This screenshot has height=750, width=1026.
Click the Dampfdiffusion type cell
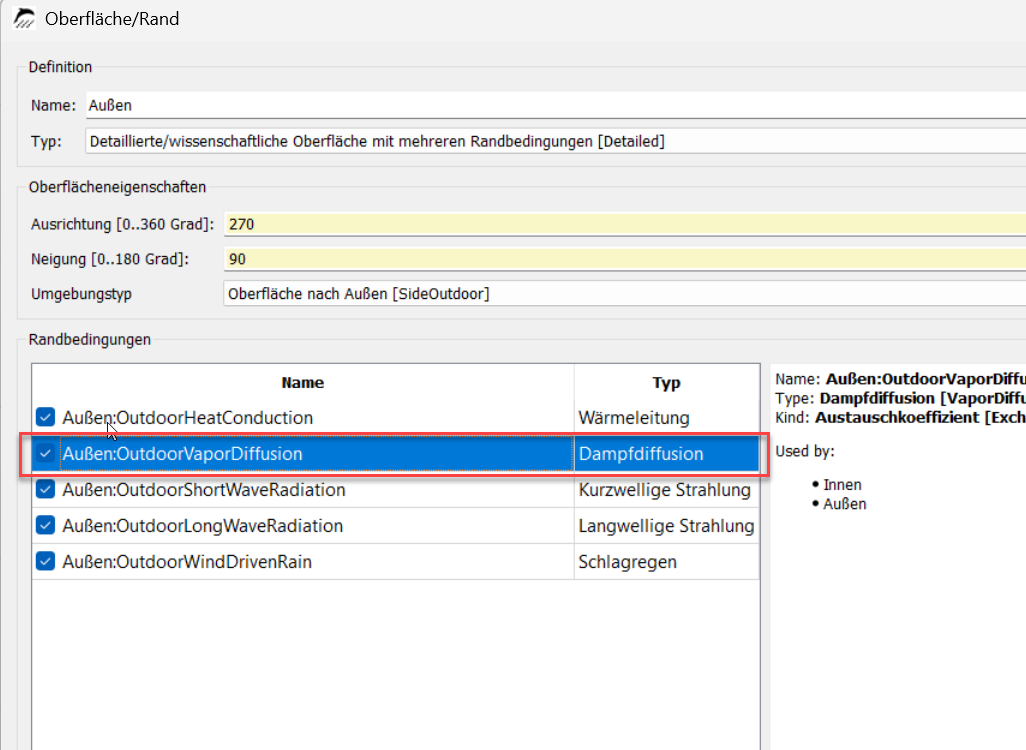(666, 454)
